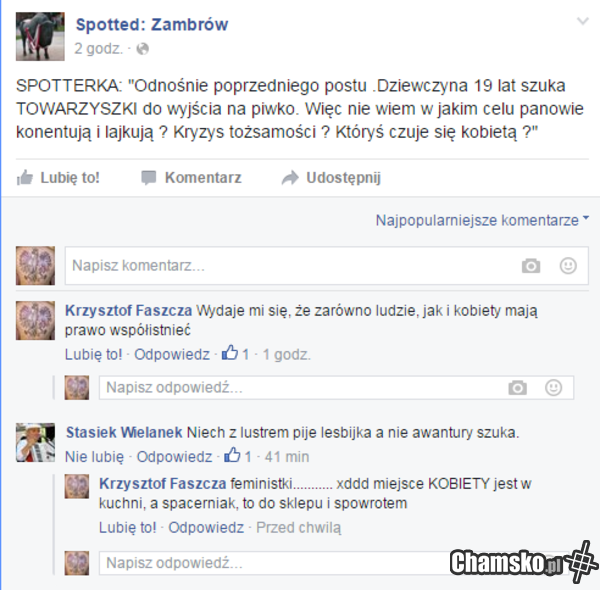This screenshot has height=590, width=600.
Task: Click the thumbs-up count on Stasiek Wielanek's comment
Action: point(238,456)
